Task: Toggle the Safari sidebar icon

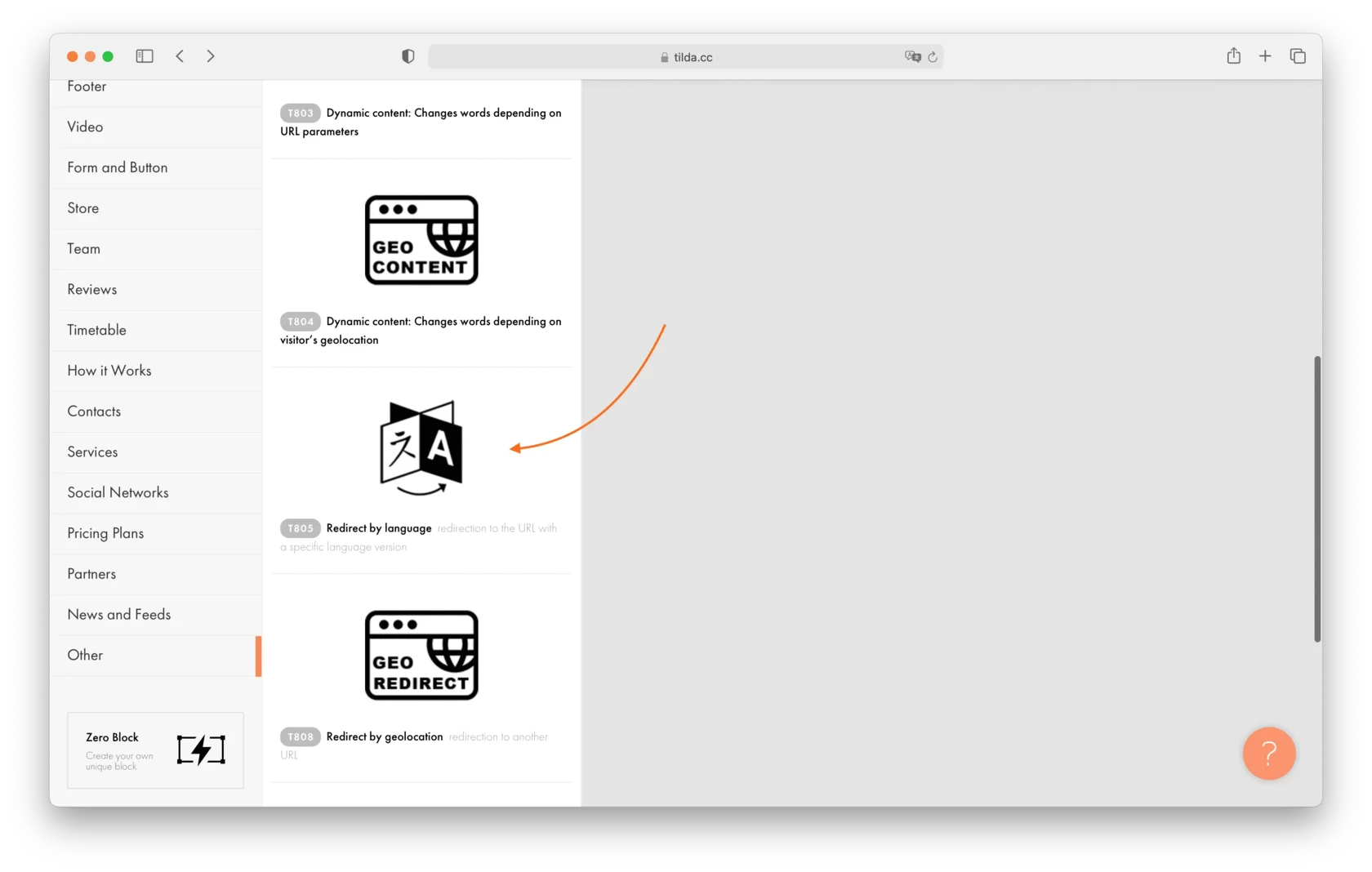Action: pyautogui.click(x=145, y=56)
